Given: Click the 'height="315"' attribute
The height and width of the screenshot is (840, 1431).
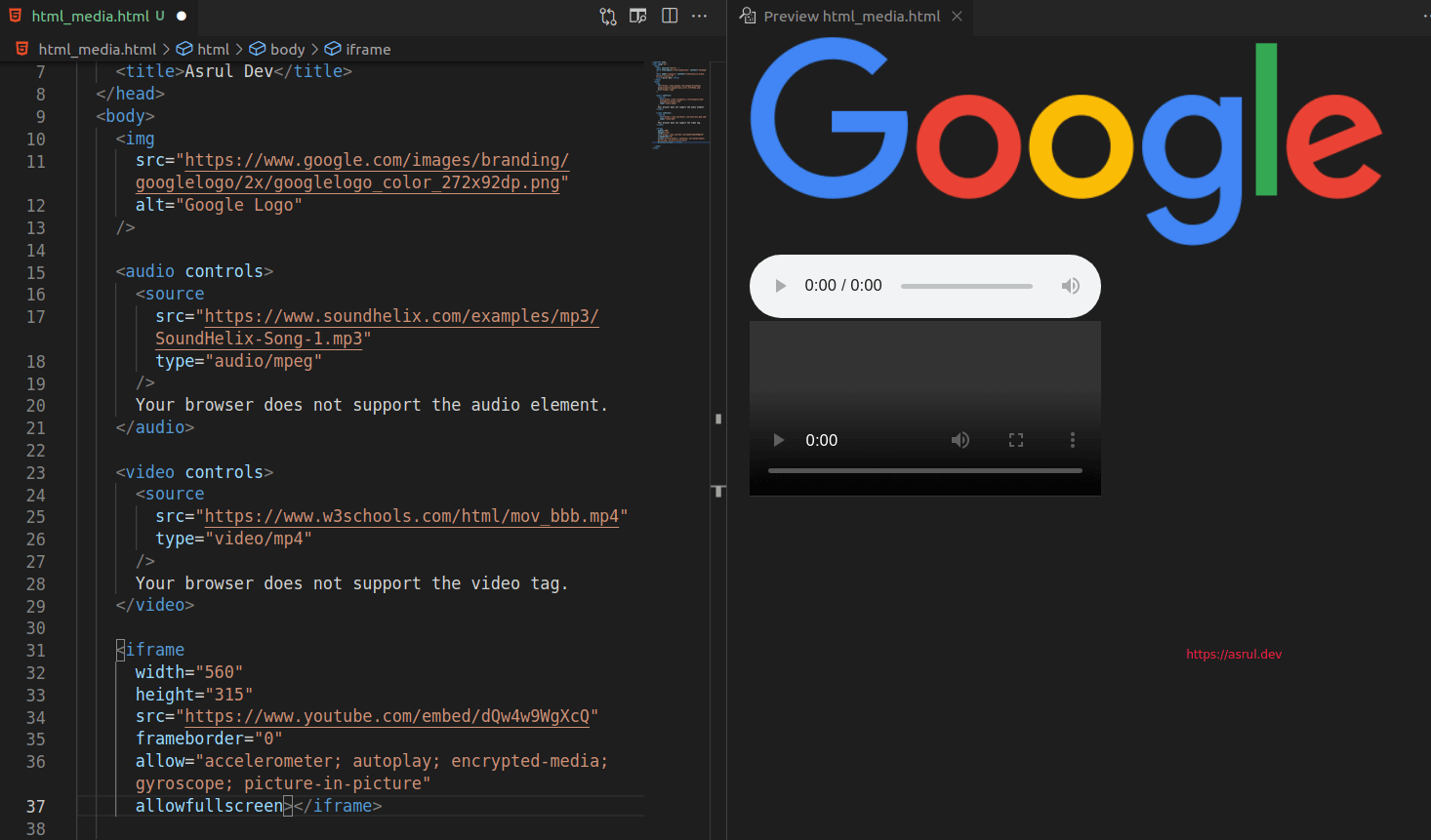Looking at the screenshot, I should pos(194,695).
